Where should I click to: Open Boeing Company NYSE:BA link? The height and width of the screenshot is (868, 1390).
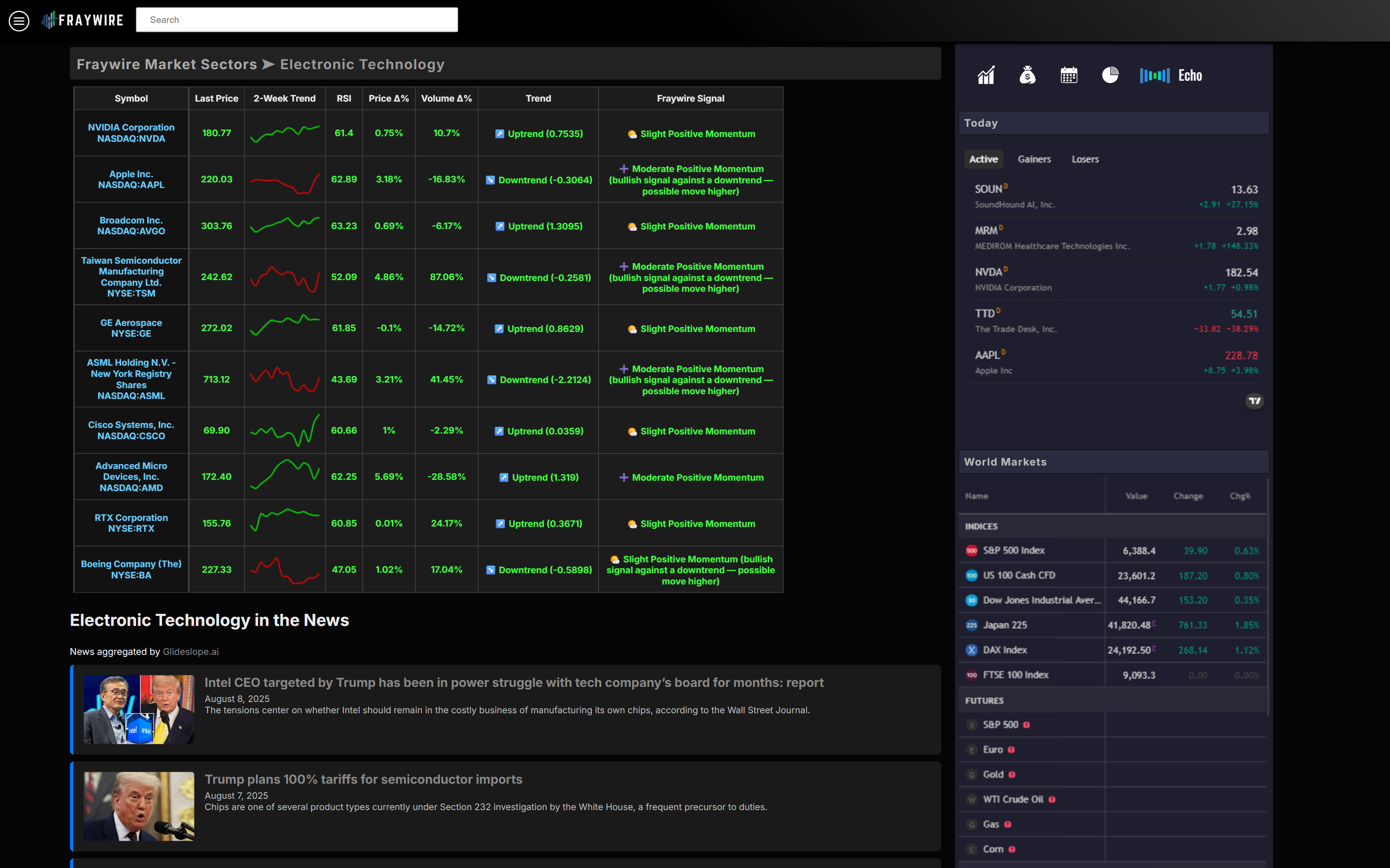(131, 569)
